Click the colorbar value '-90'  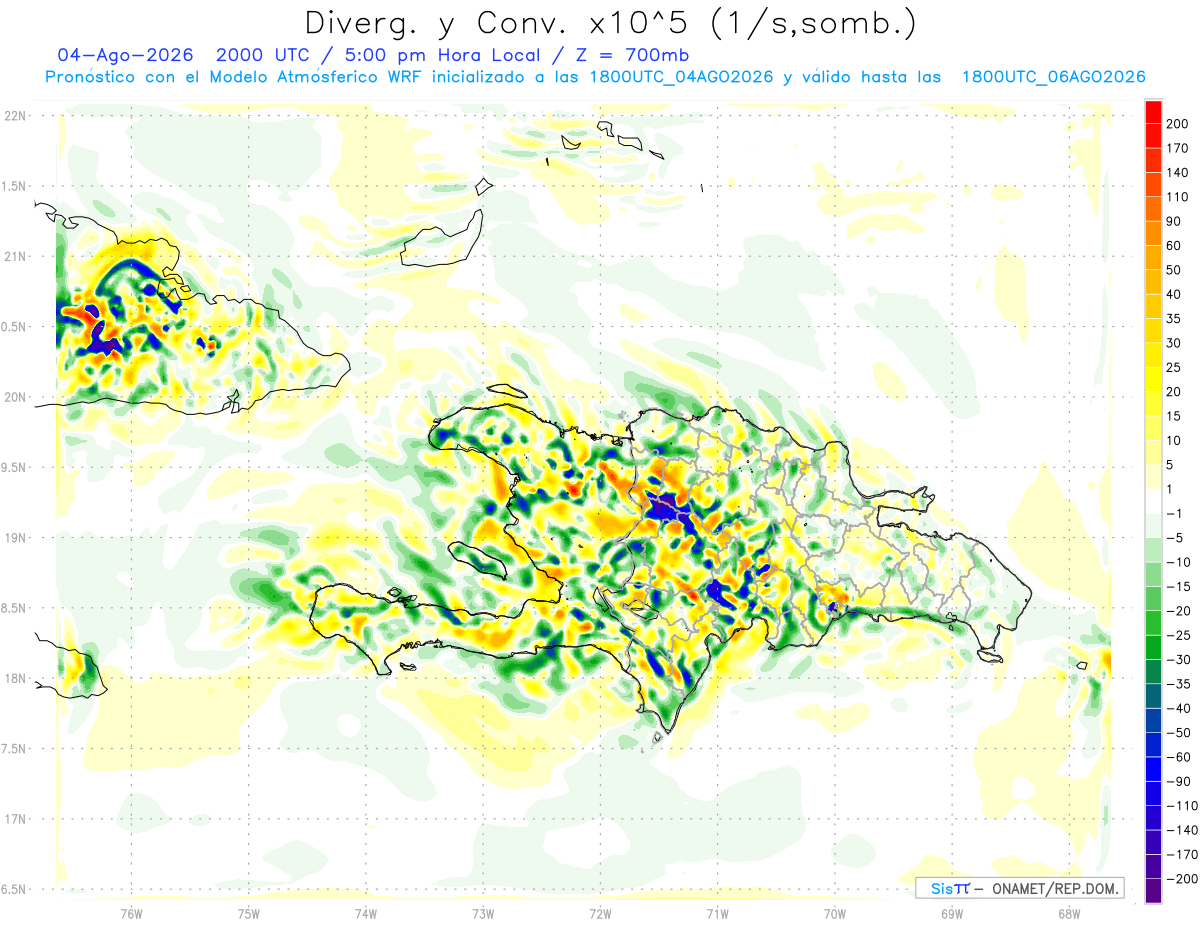[1177, 781]
